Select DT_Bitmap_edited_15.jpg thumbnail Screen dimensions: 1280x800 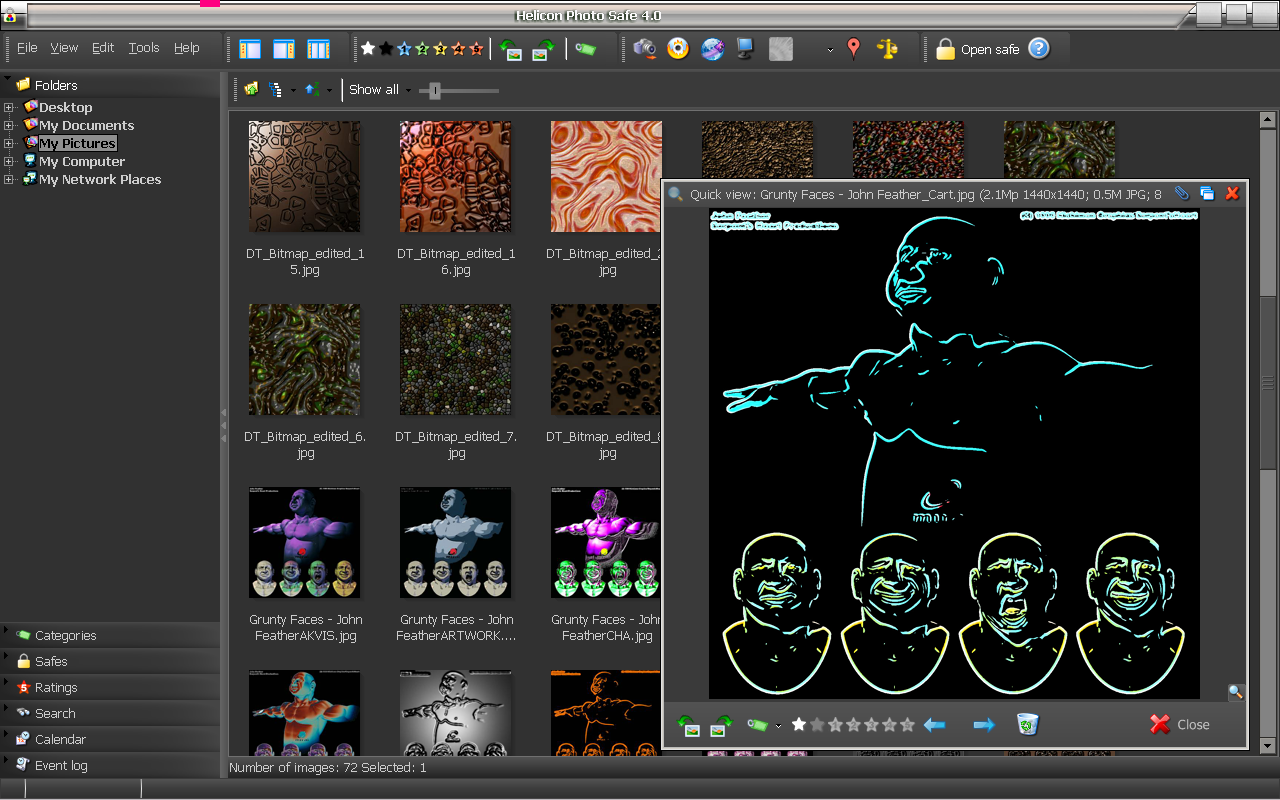[x=305, y=177]
